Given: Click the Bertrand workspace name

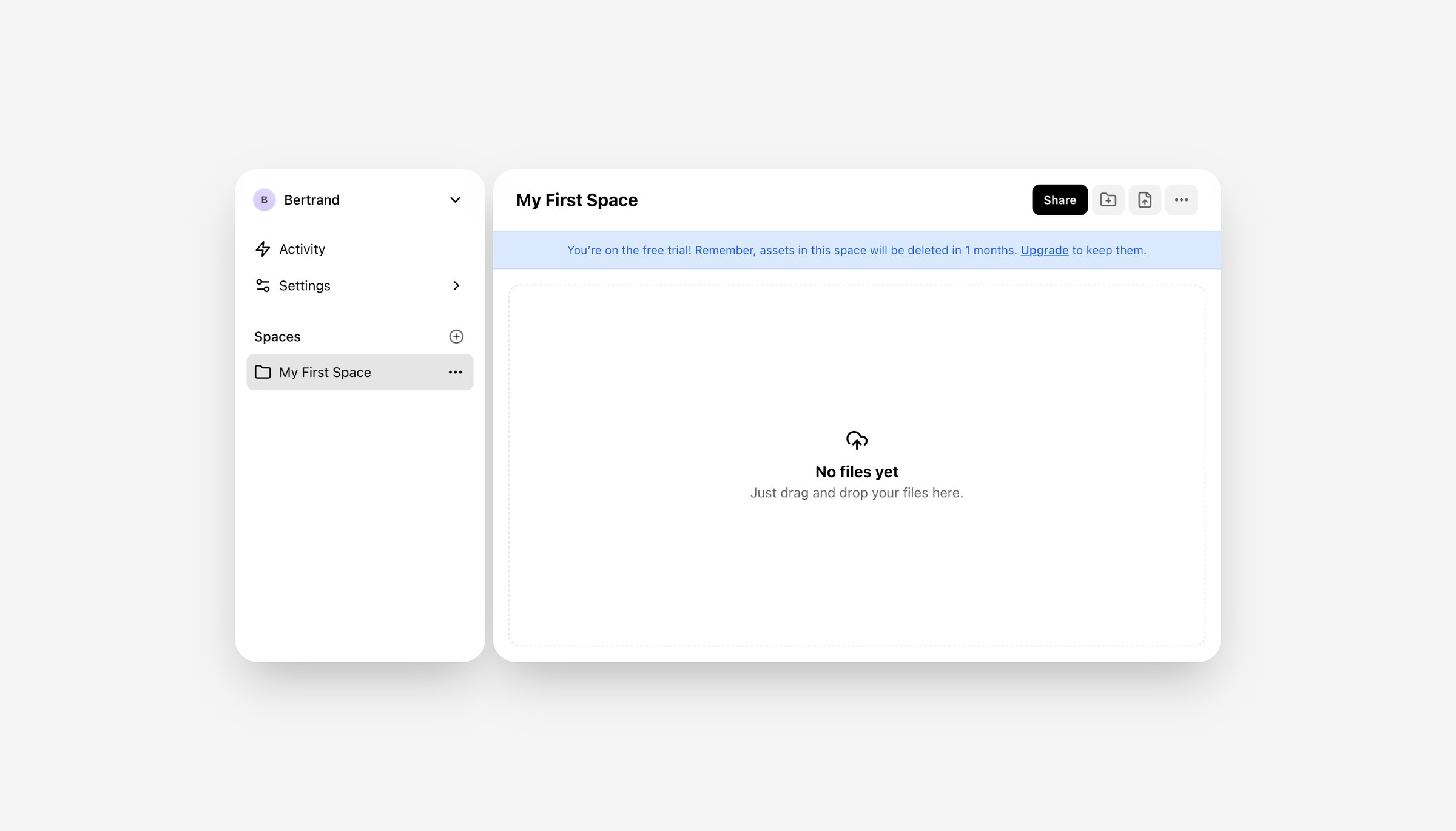Looking at the screenshot, I should [311, 200].
